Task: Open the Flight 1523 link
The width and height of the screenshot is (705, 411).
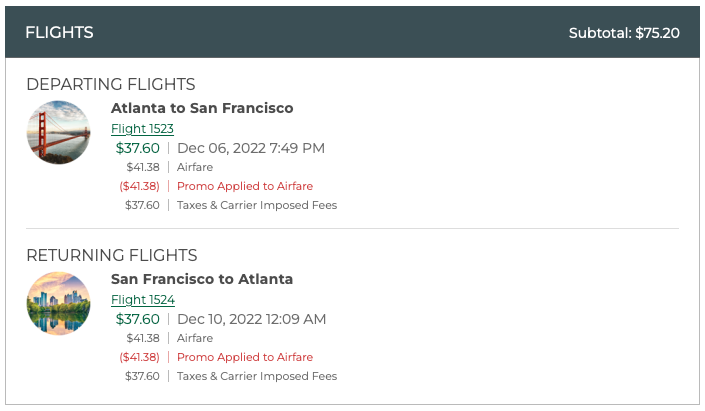Action: (142, 129)
